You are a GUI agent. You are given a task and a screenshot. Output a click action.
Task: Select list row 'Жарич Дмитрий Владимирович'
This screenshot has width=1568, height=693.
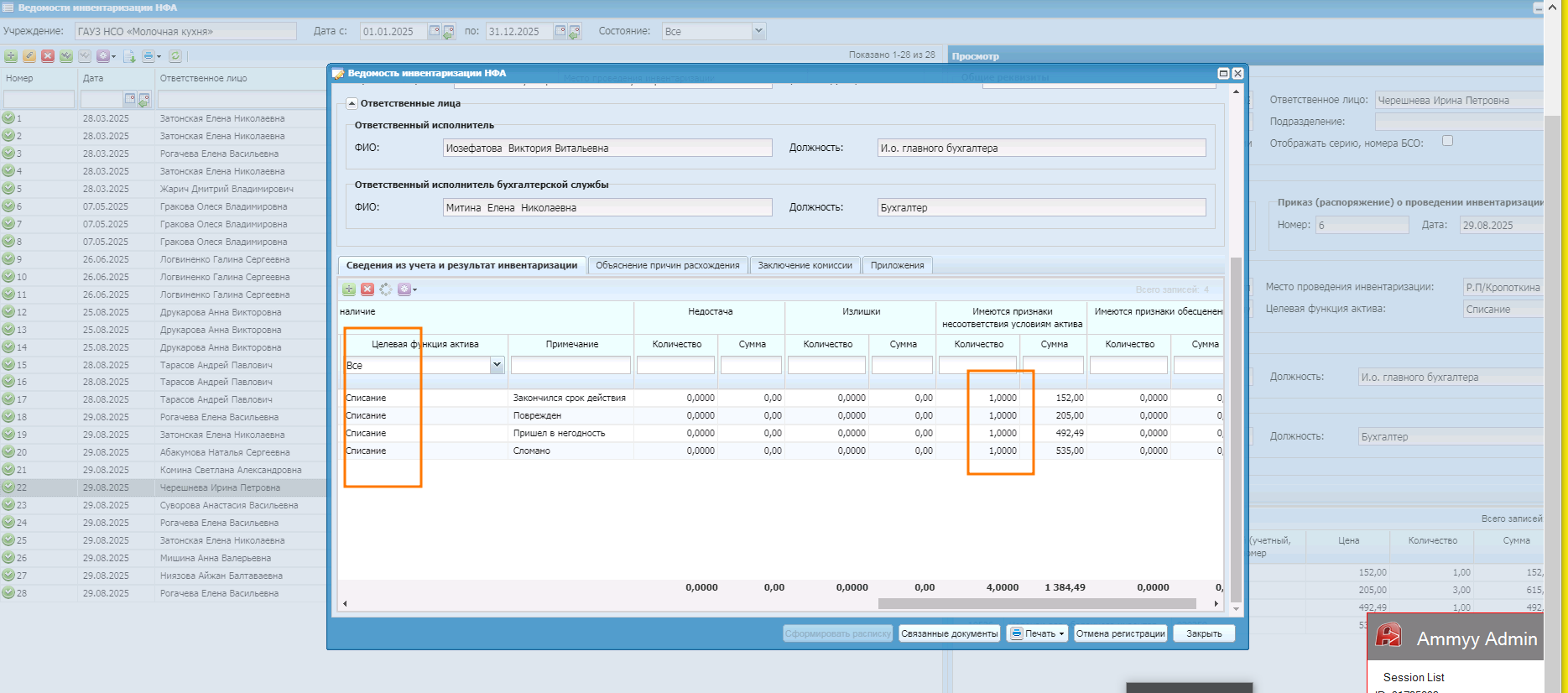[163, 189]
